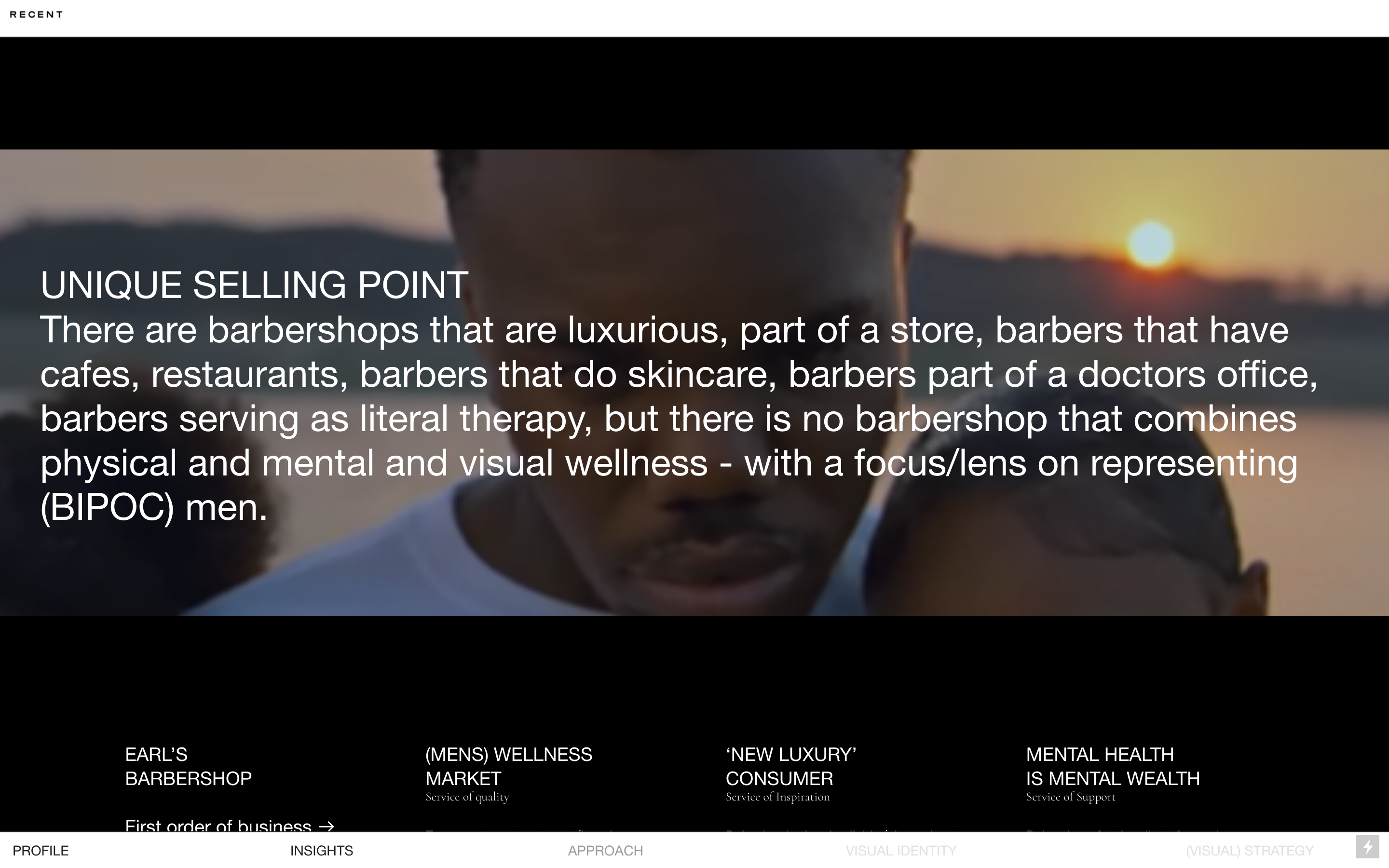1389x868 pixels.
Task: Click the Service of Inspiration subtitle
Action: [778, 797]
